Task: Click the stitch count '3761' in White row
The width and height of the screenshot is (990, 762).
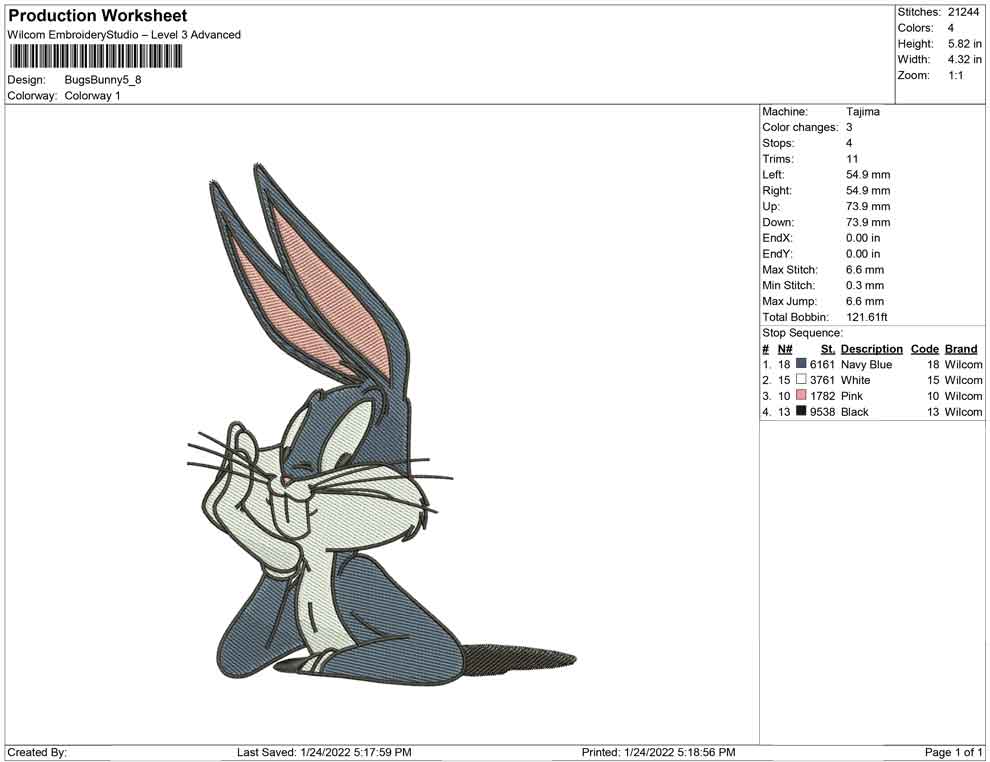Action: (x=822, y=380)
